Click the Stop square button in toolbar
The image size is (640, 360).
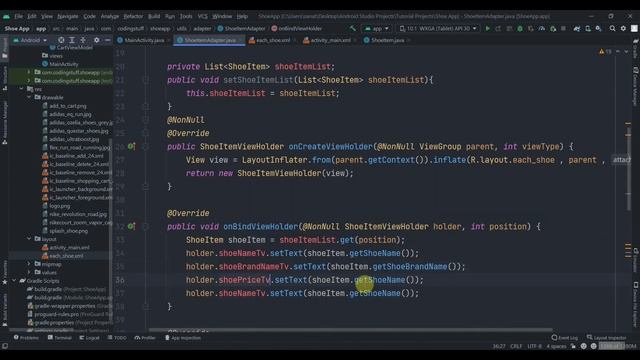pos(563,29)
